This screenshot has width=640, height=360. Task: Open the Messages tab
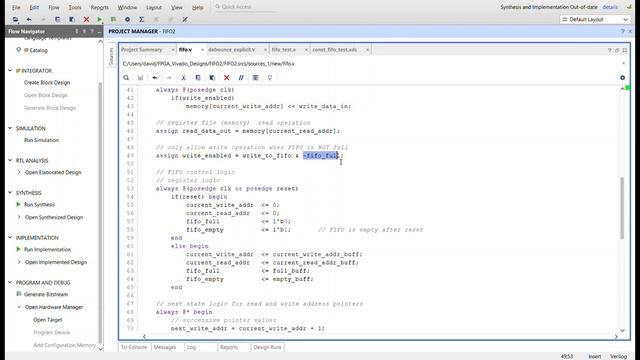pos(165,347)
